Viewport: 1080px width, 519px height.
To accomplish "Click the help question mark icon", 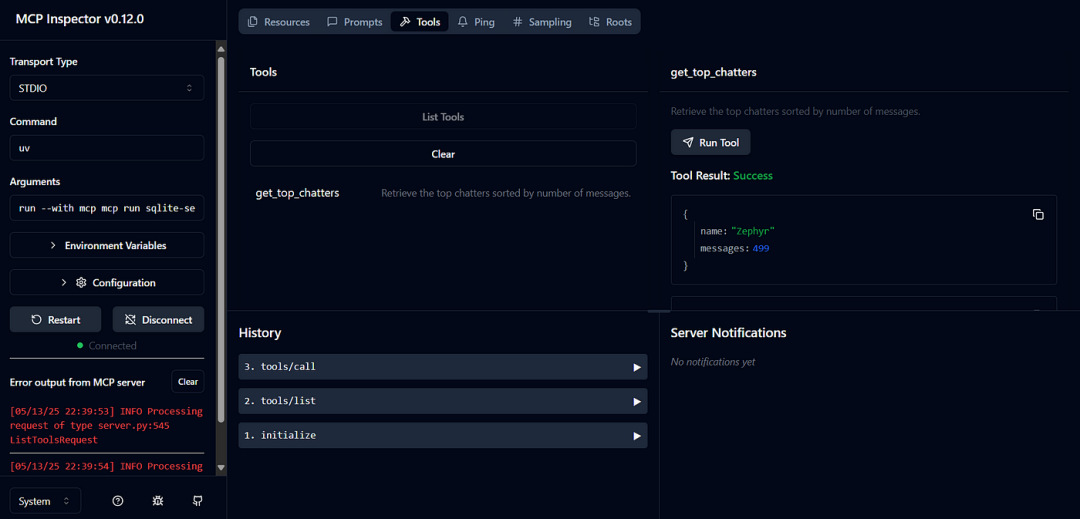I will click(x=118, y=501).
